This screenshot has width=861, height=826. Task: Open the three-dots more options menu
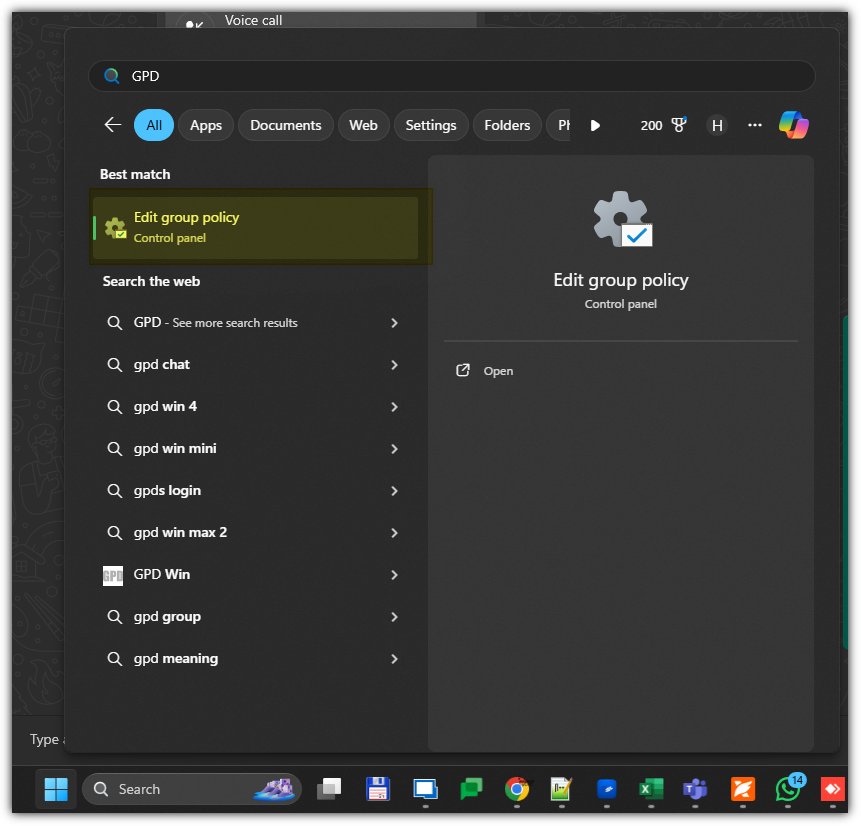click(755, 125)
